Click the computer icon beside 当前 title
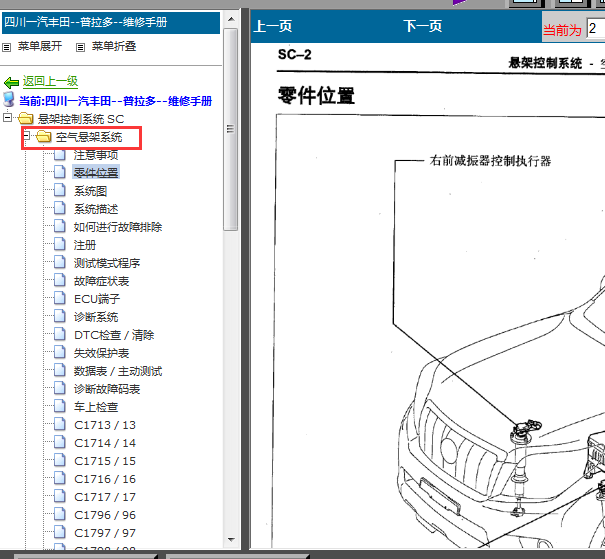605x559 pixels. [x=8, y=99]
